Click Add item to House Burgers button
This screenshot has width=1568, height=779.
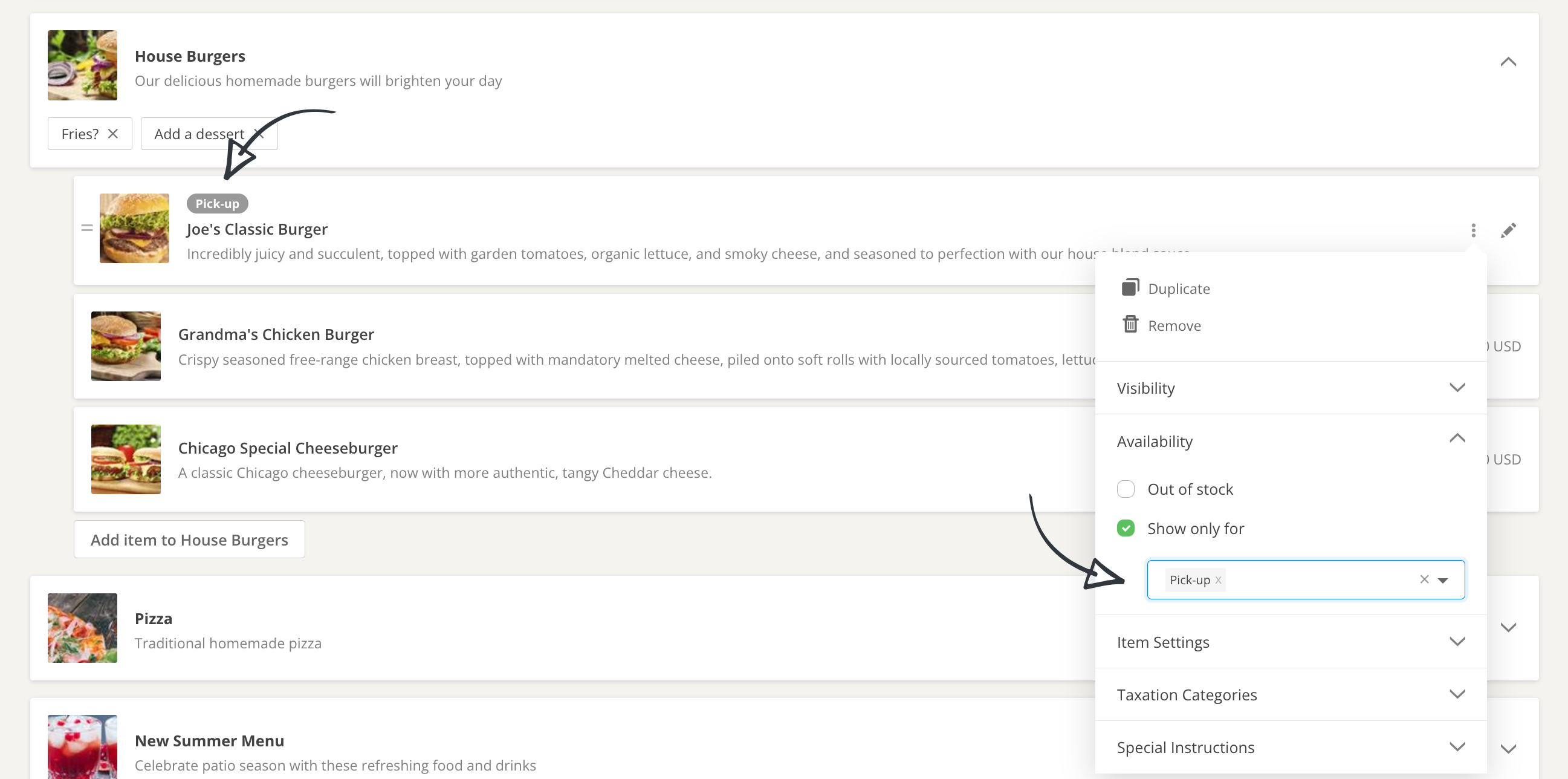189,539
